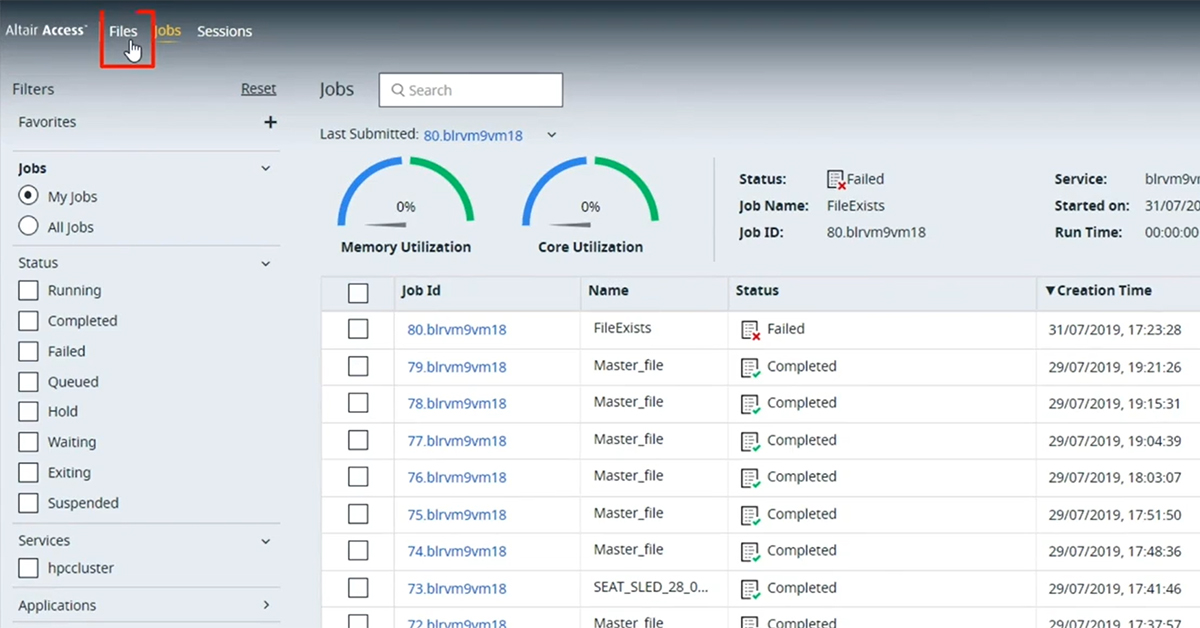This screenshot has width=1200, height=628.
Task: Switch to the Jobs tab
Action: 168,31
